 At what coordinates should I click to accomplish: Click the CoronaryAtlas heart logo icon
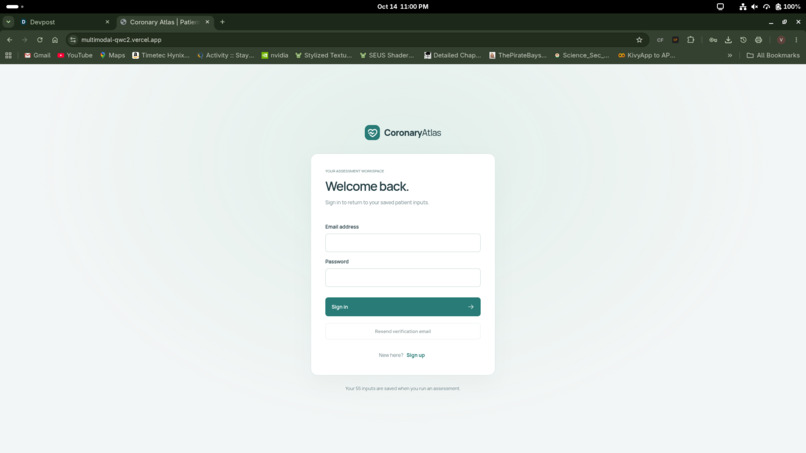tap(372, 133)
